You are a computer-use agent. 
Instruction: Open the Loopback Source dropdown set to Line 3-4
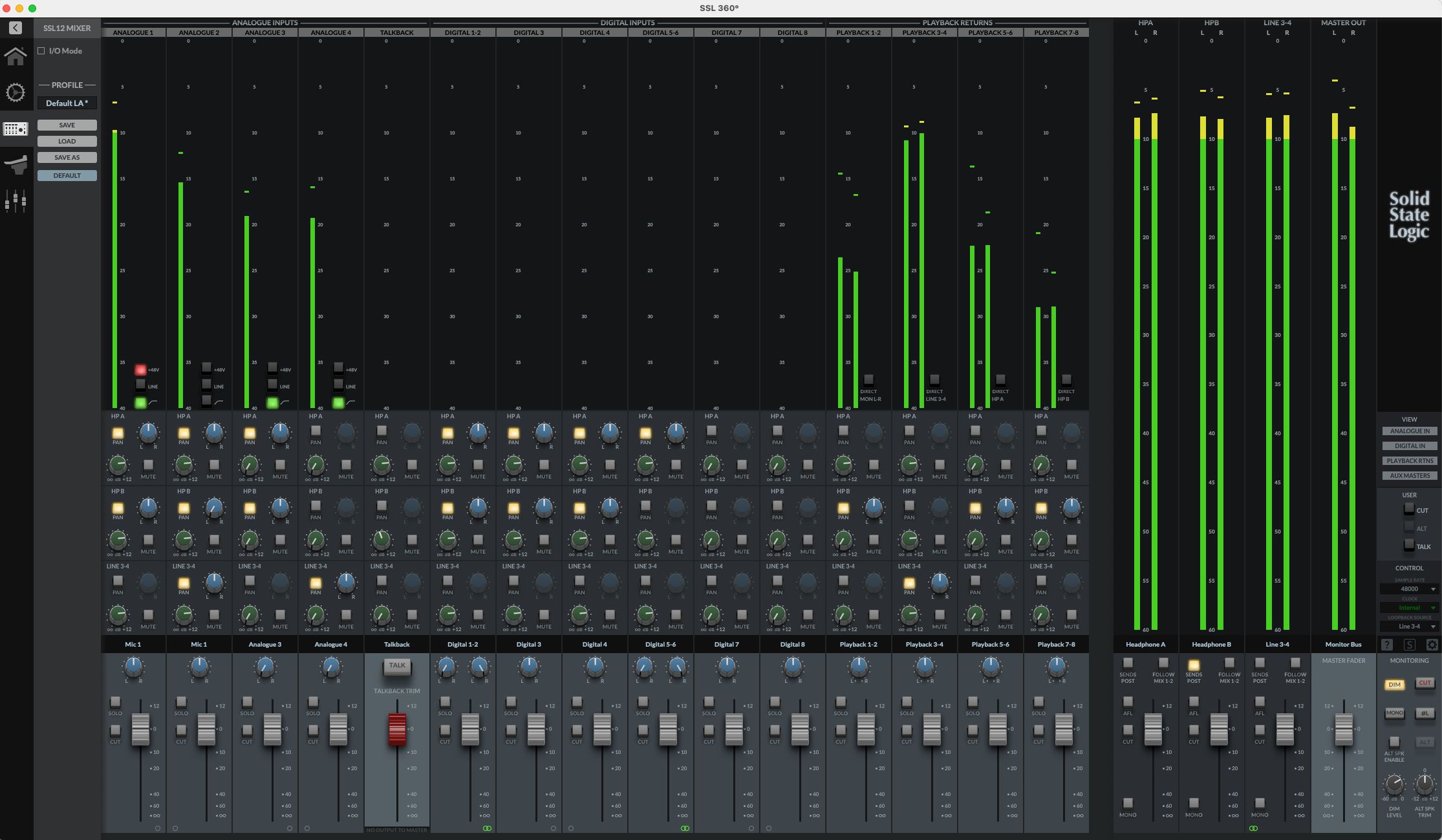tap(1410, 626)
